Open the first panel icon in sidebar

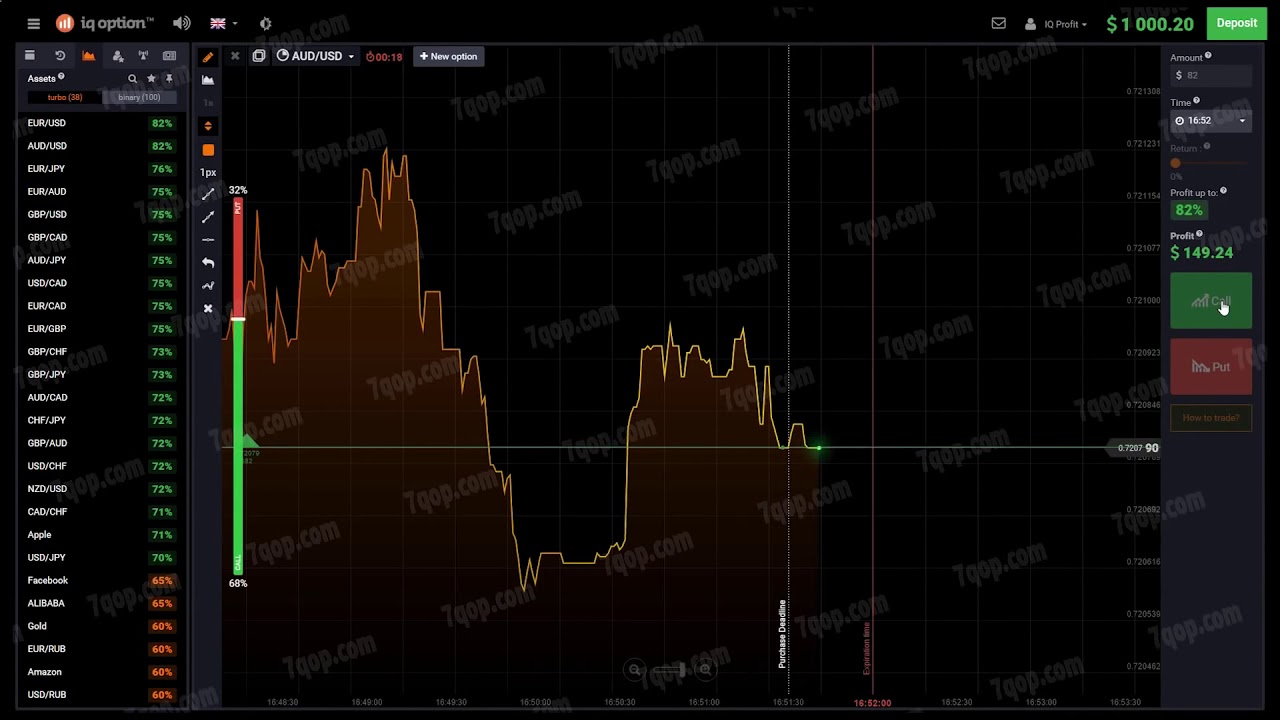coord(30,56)
